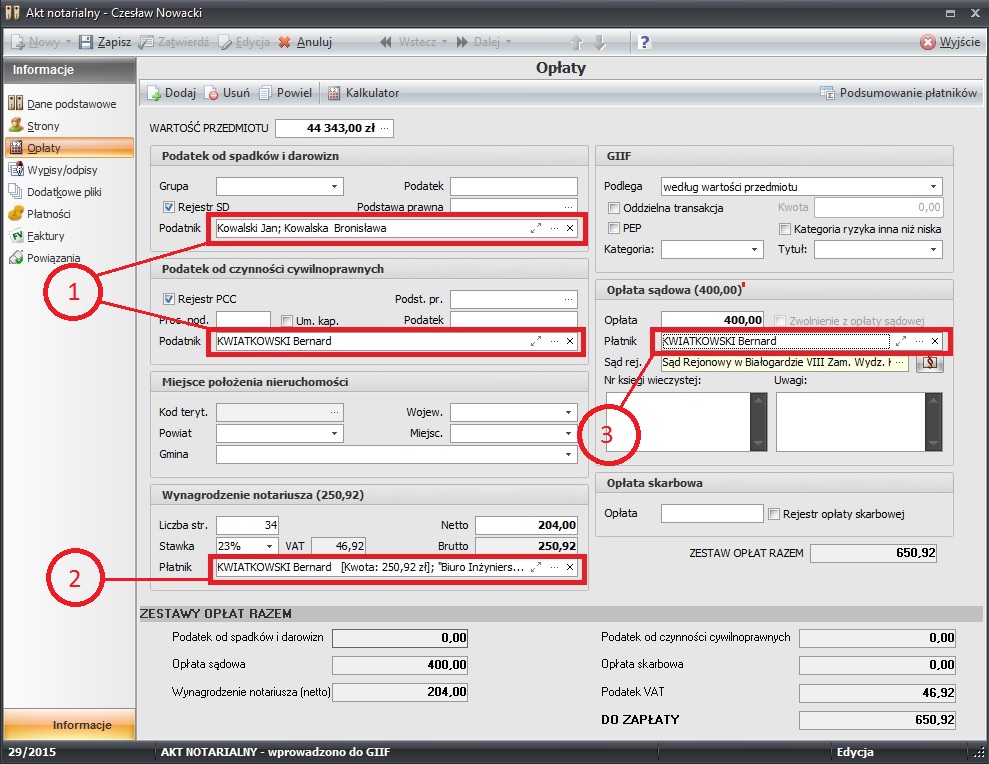The image size is (989, 764).
Task: Expand the Wojew. dropdown list
Action: [x=568, y=412]
